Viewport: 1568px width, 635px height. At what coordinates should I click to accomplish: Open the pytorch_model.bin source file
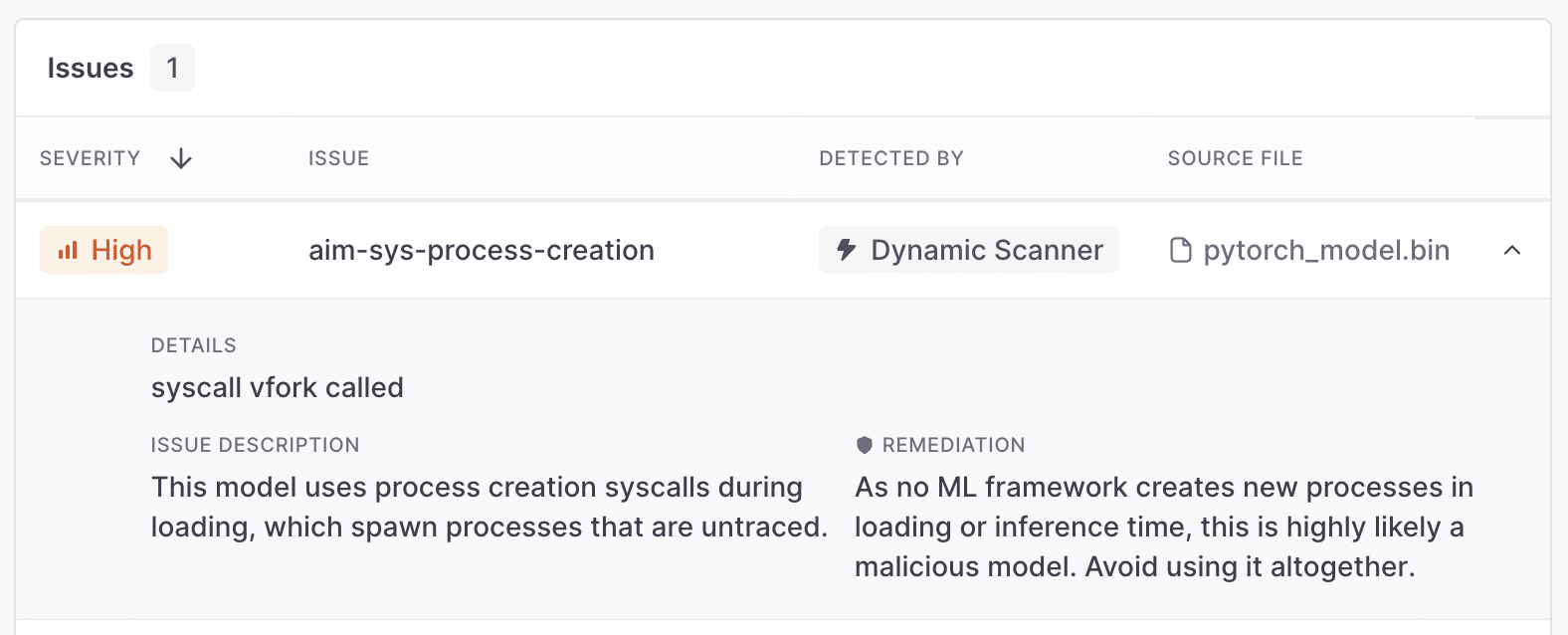(1325, 251)
